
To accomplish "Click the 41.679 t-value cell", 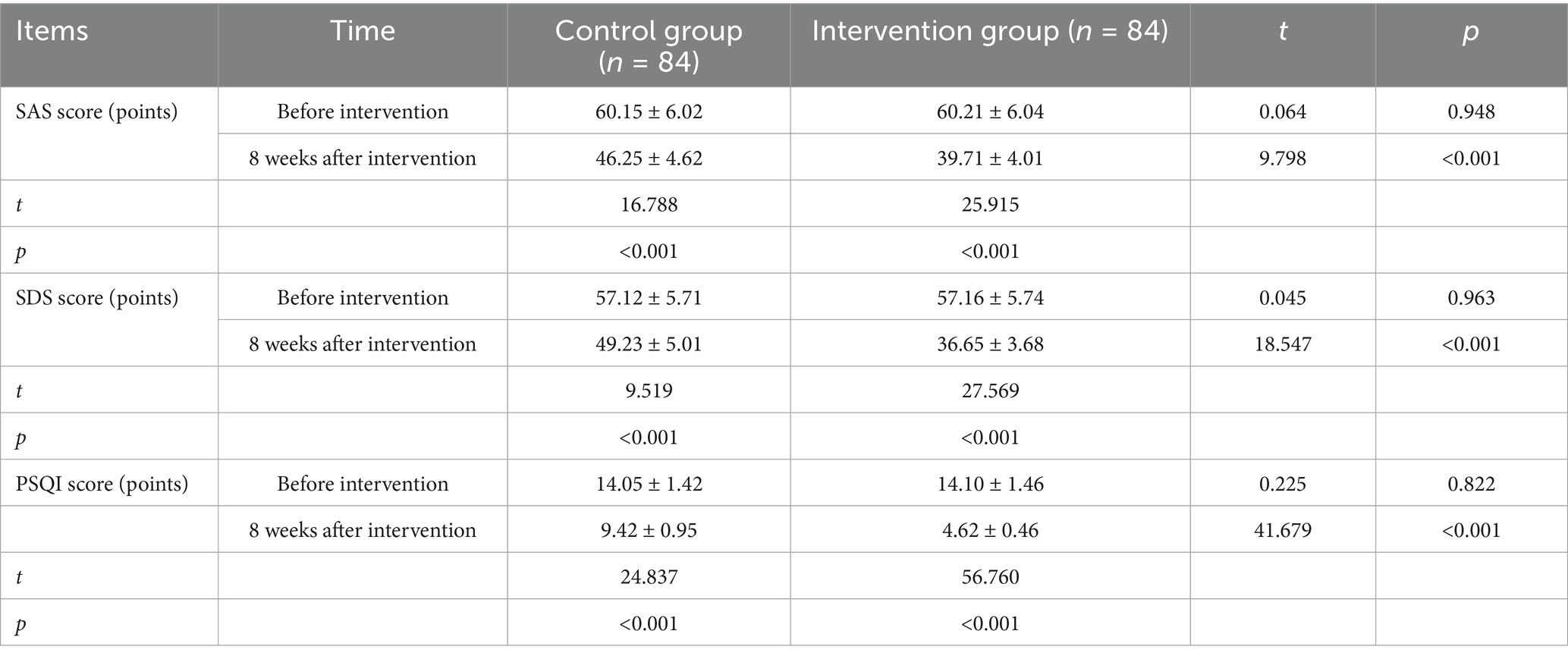I will (x=1283, y=530).
